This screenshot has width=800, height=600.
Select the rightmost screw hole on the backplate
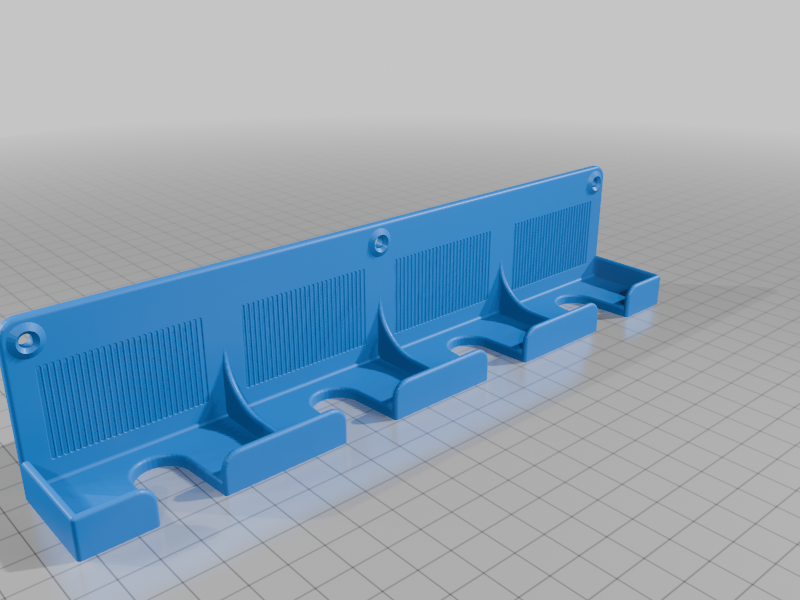pyautogui.click(x=595, y=183)
